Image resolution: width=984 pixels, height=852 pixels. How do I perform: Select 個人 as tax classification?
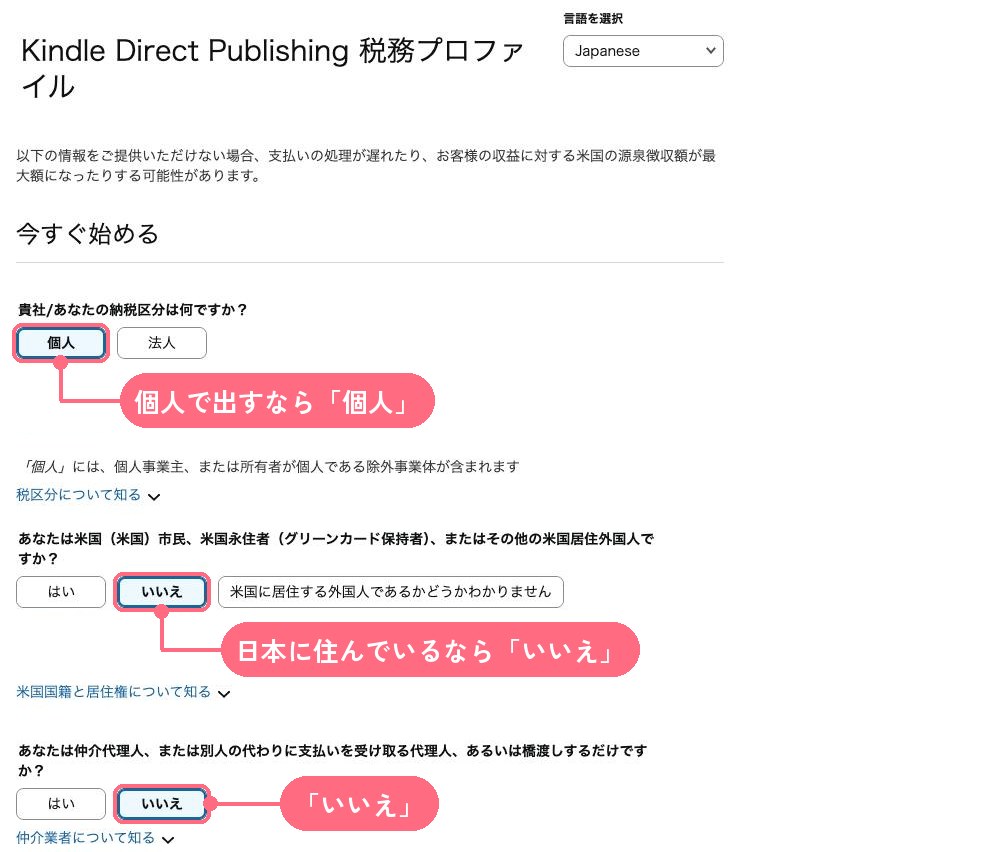(61, 343)
